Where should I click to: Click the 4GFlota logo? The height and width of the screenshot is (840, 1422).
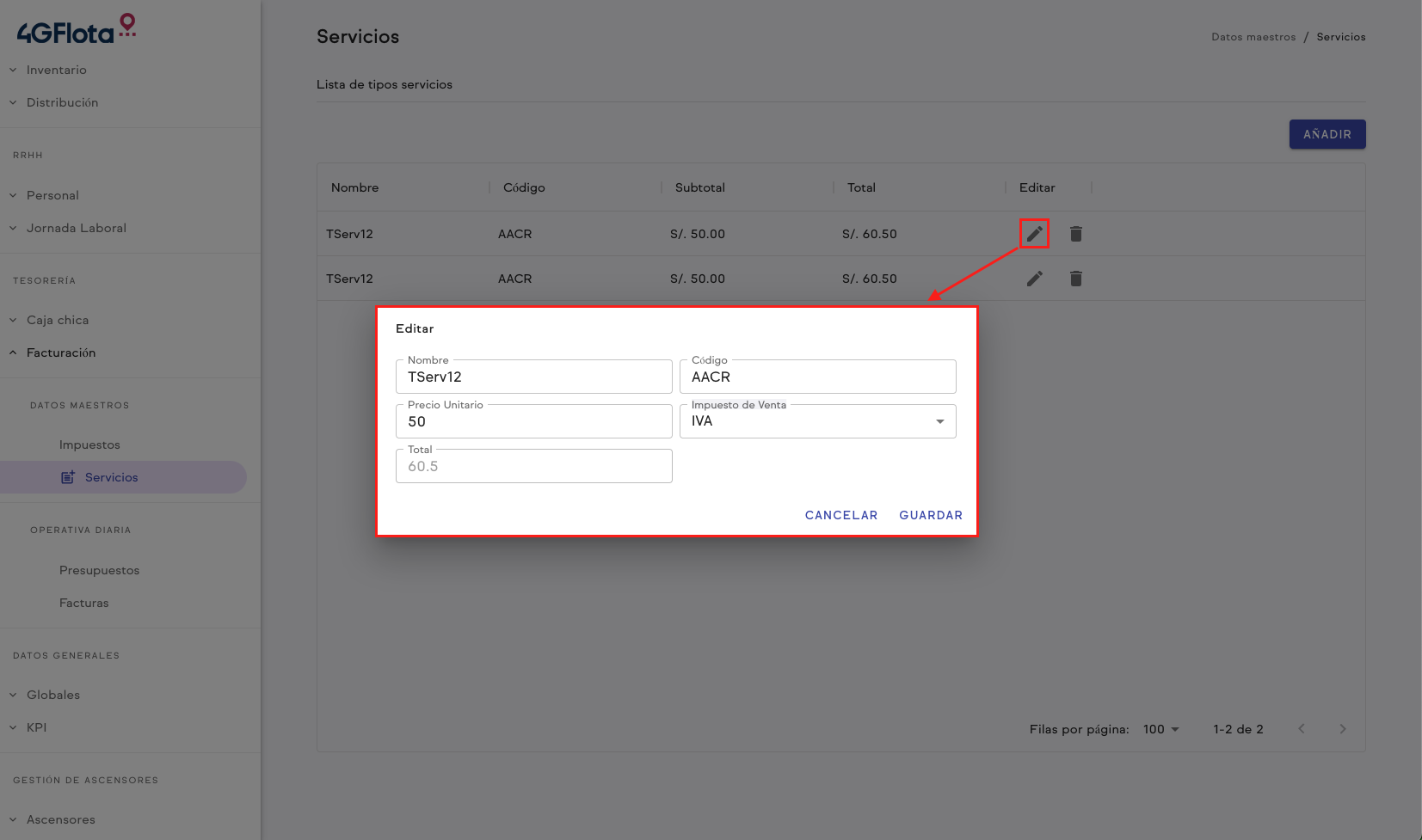77,30
